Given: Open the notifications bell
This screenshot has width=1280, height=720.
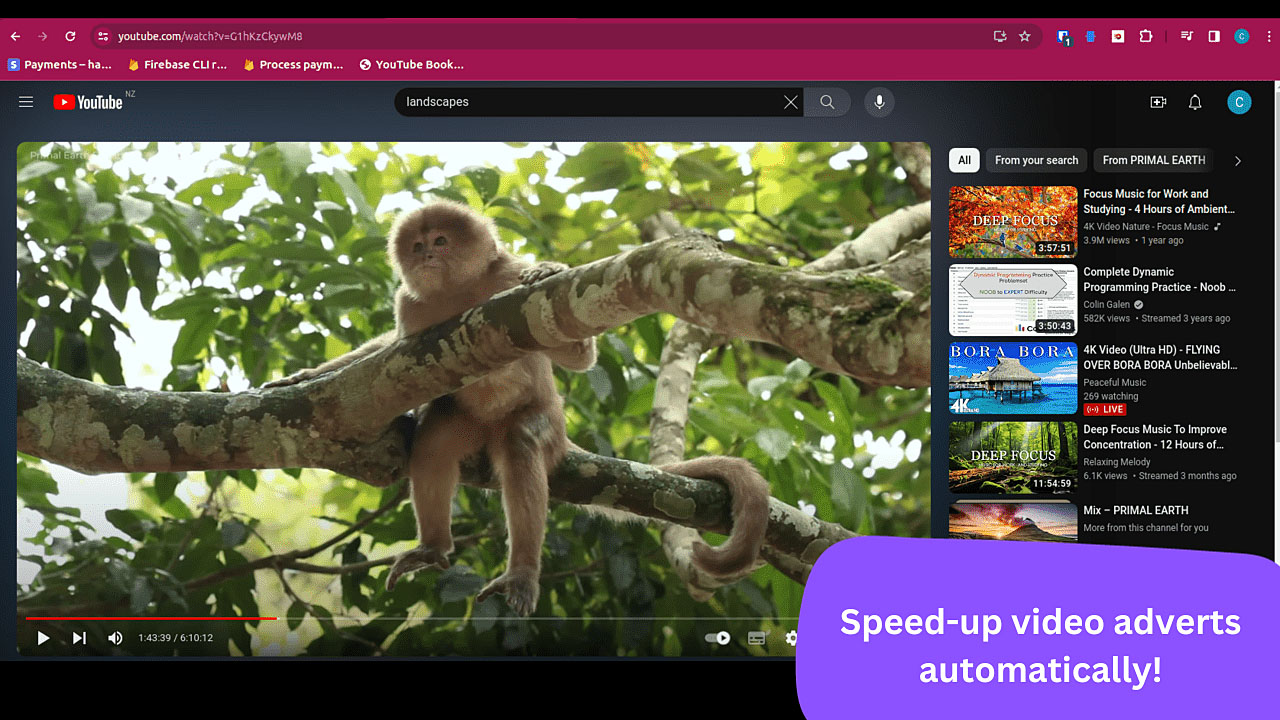Looking at the screenshot, I should (1195, 102).
